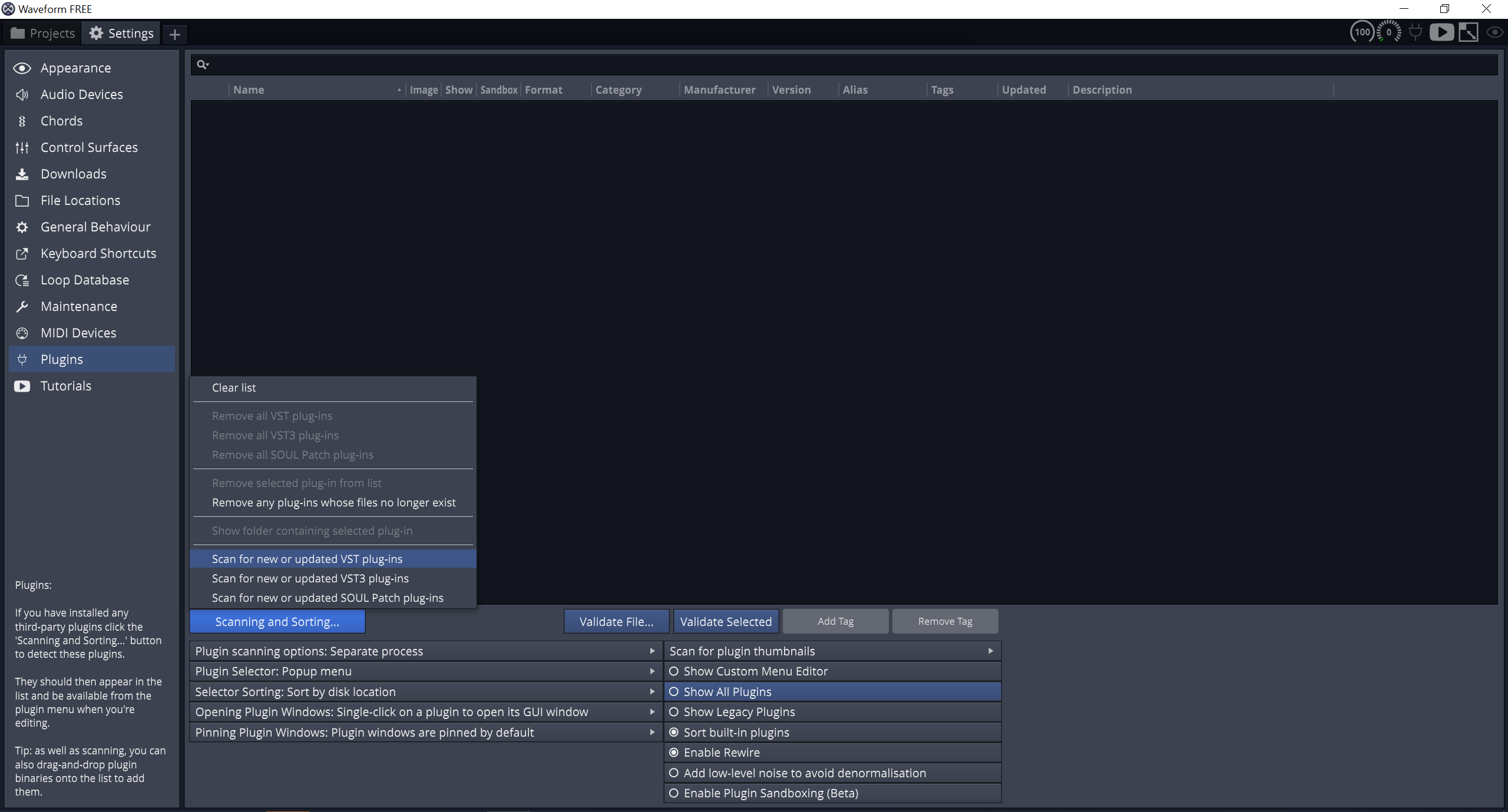
Task: Click the CPU meter showing 100
Action: click(x=1363, y=32)
